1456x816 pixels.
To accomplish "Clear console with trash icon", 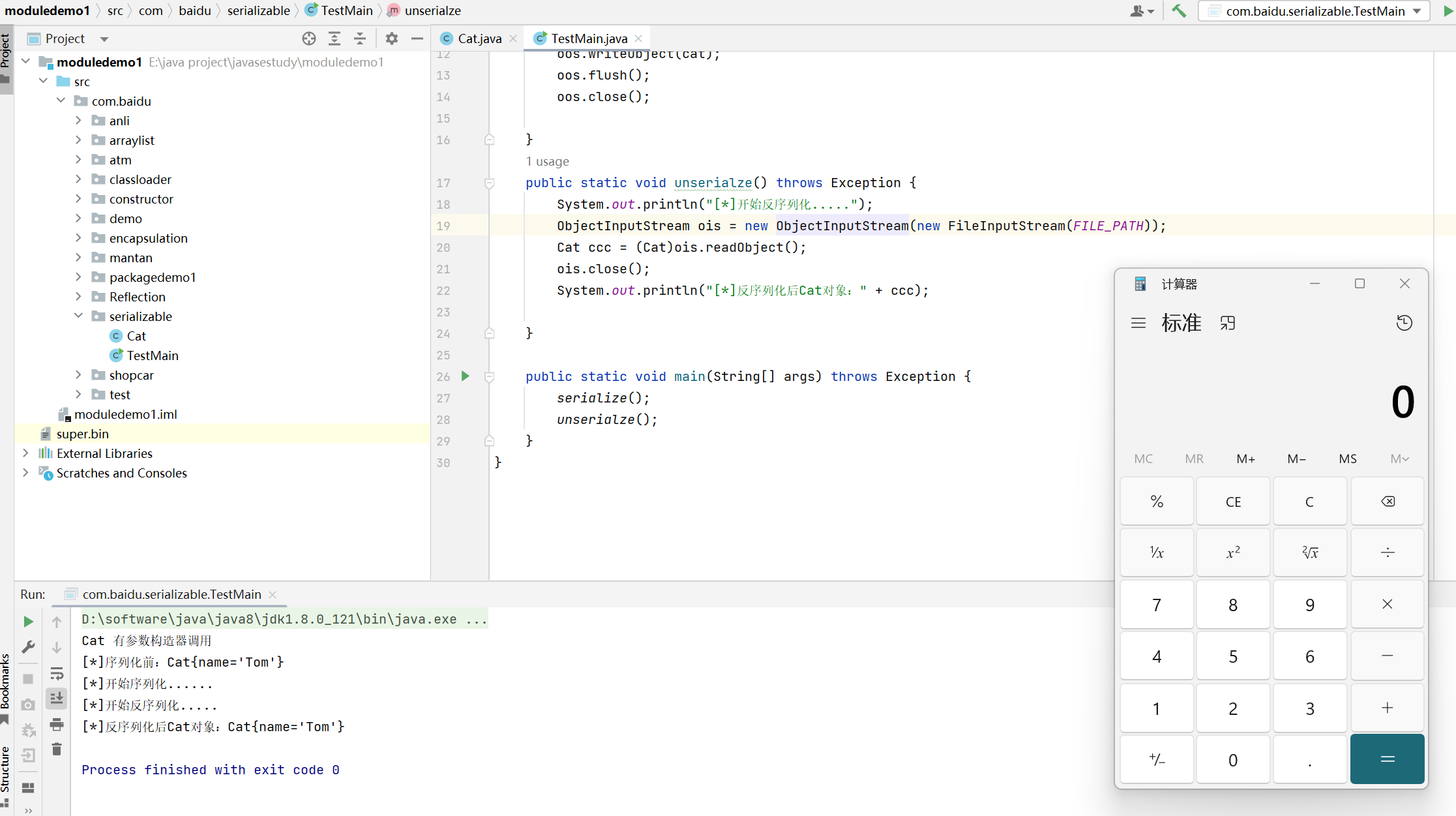I will (x=57, y=749).
